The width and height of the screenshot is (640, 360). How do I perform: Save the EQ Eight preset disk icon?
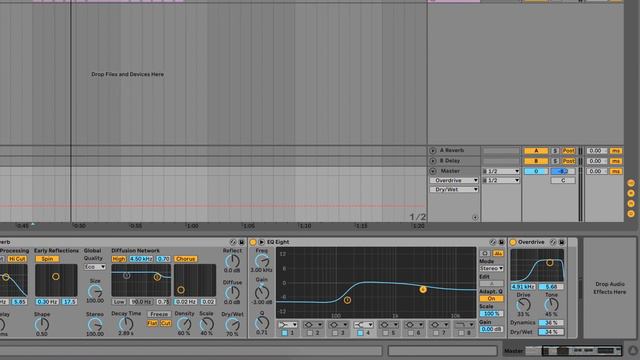pos(502,242)
